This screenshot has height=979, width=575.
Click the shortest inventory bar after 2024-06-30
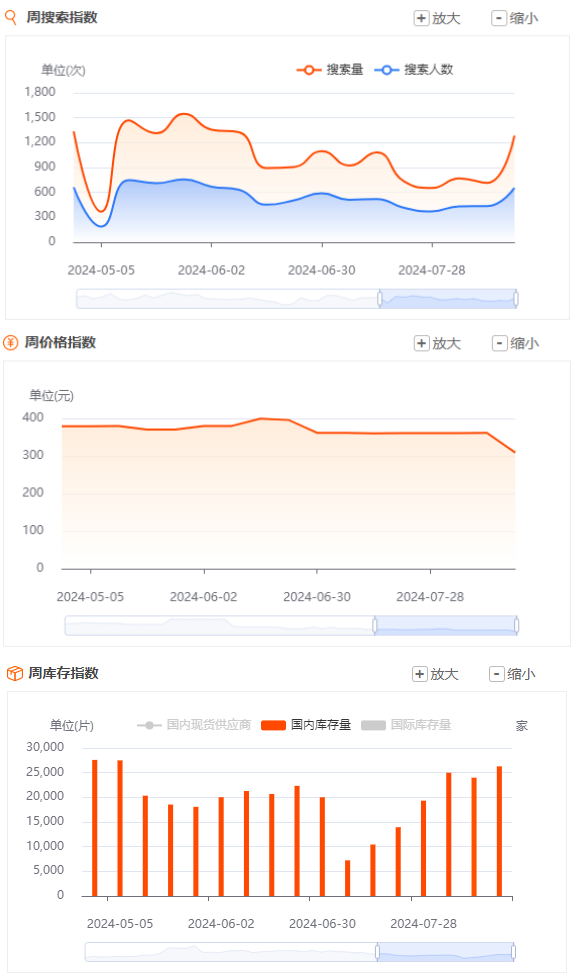click(348, 878)
